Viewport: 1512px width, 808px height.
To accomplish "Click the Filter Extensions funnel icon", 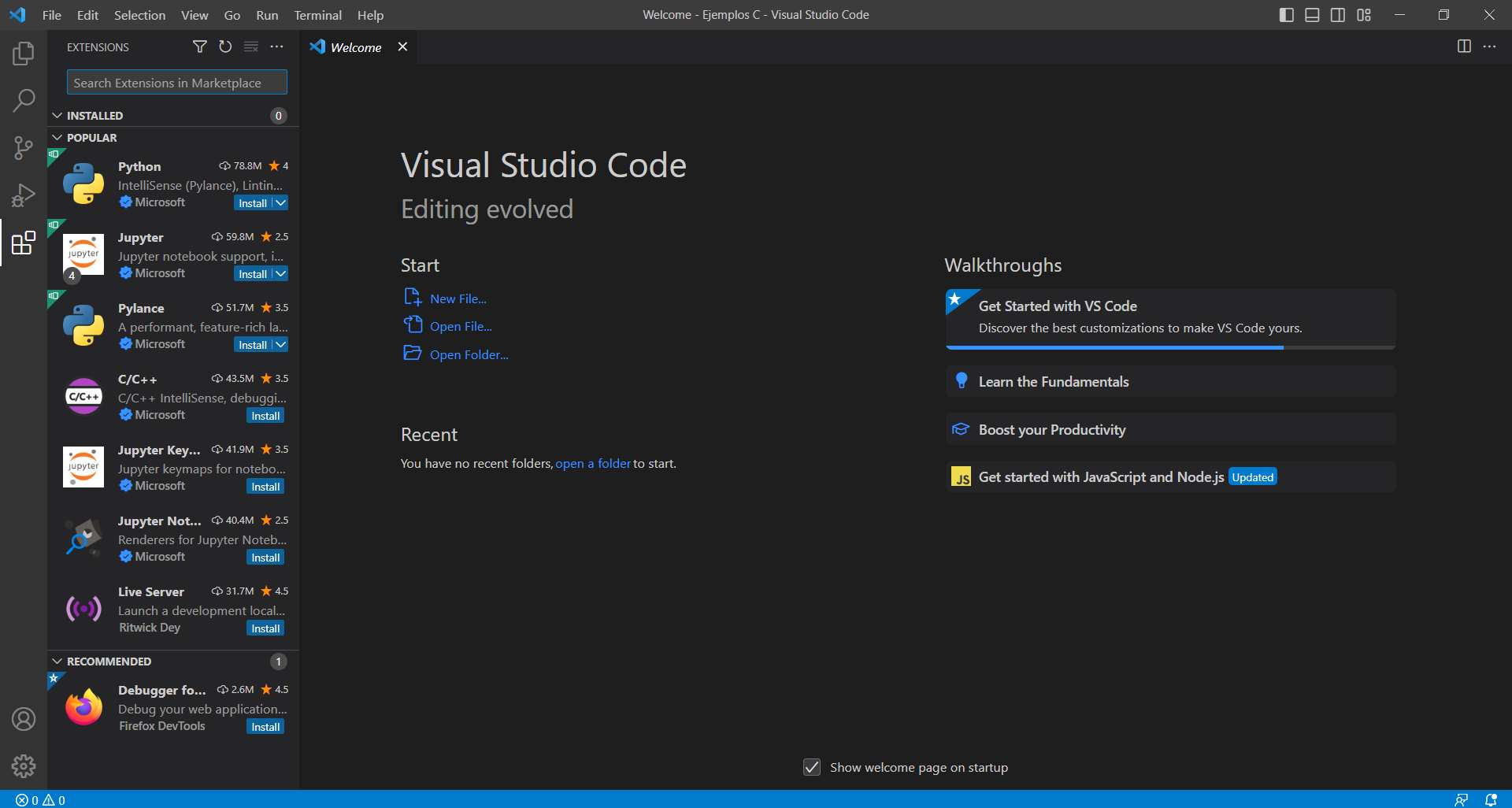I will [200, 47].
